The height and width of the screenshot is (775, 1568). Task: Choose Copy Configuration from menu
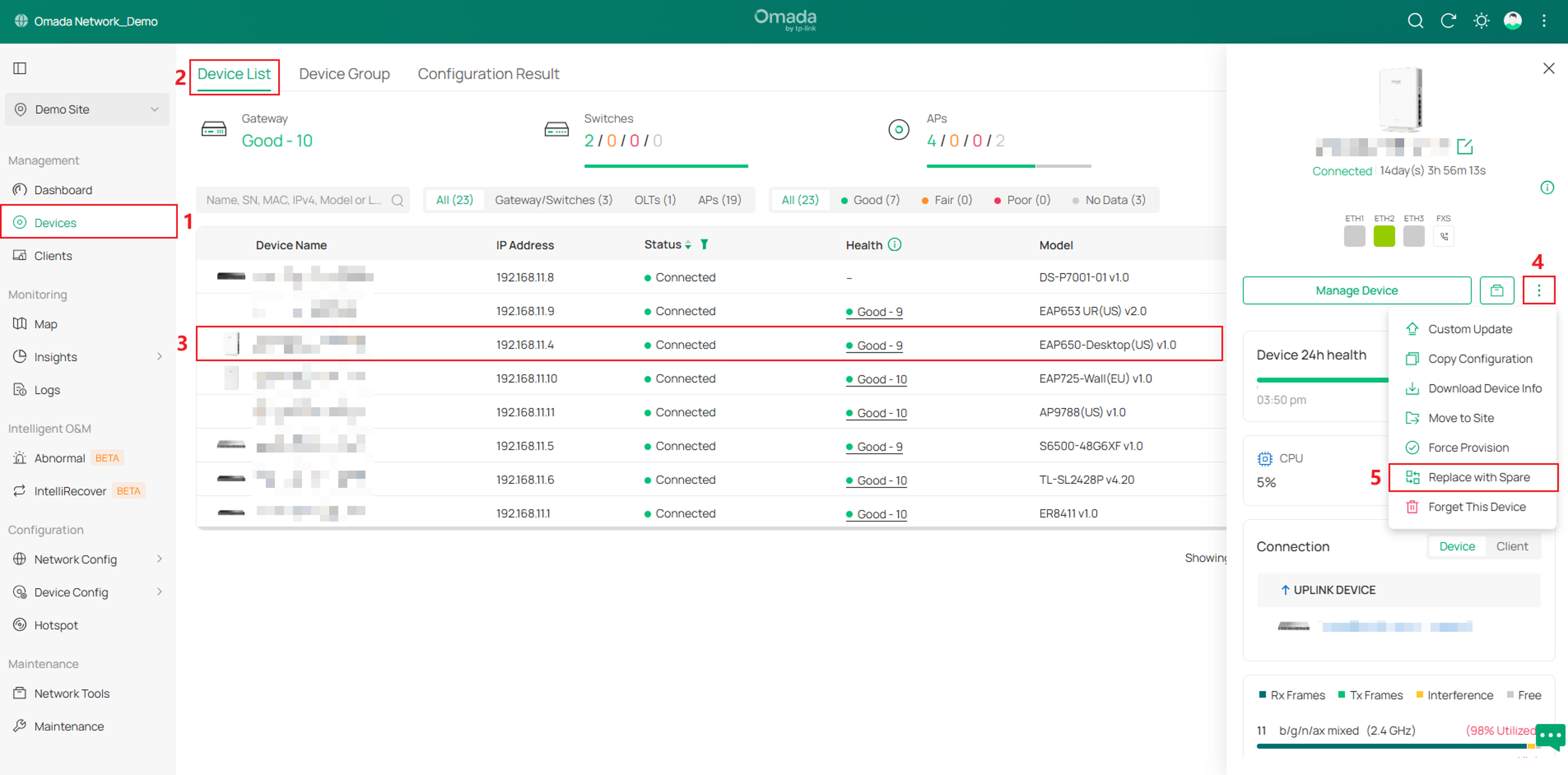pyautogui.click(x=1473, y=359)
